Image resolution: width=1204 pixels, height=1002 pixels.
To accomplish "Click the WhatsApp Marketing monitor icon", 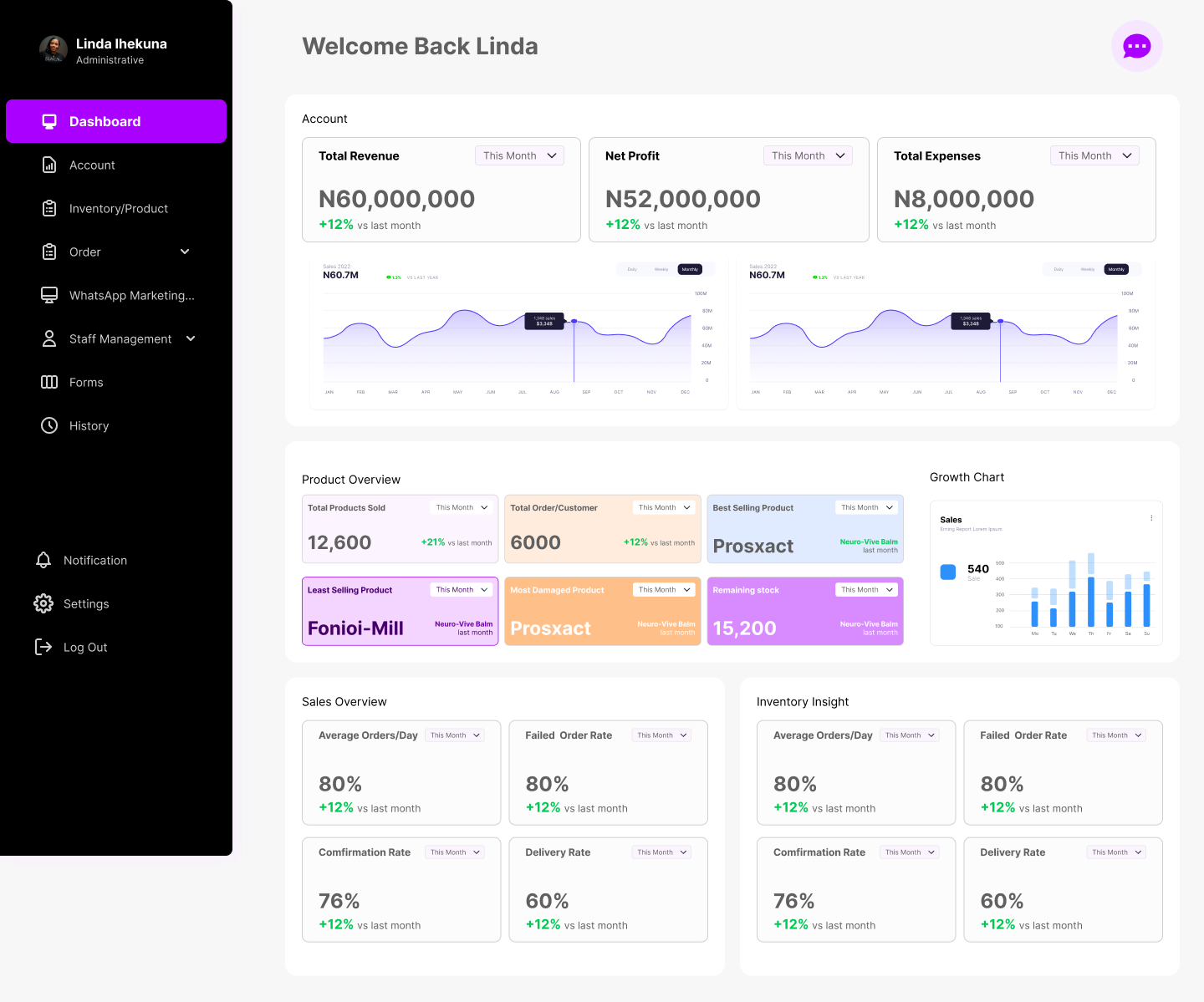I will point(49,295).
